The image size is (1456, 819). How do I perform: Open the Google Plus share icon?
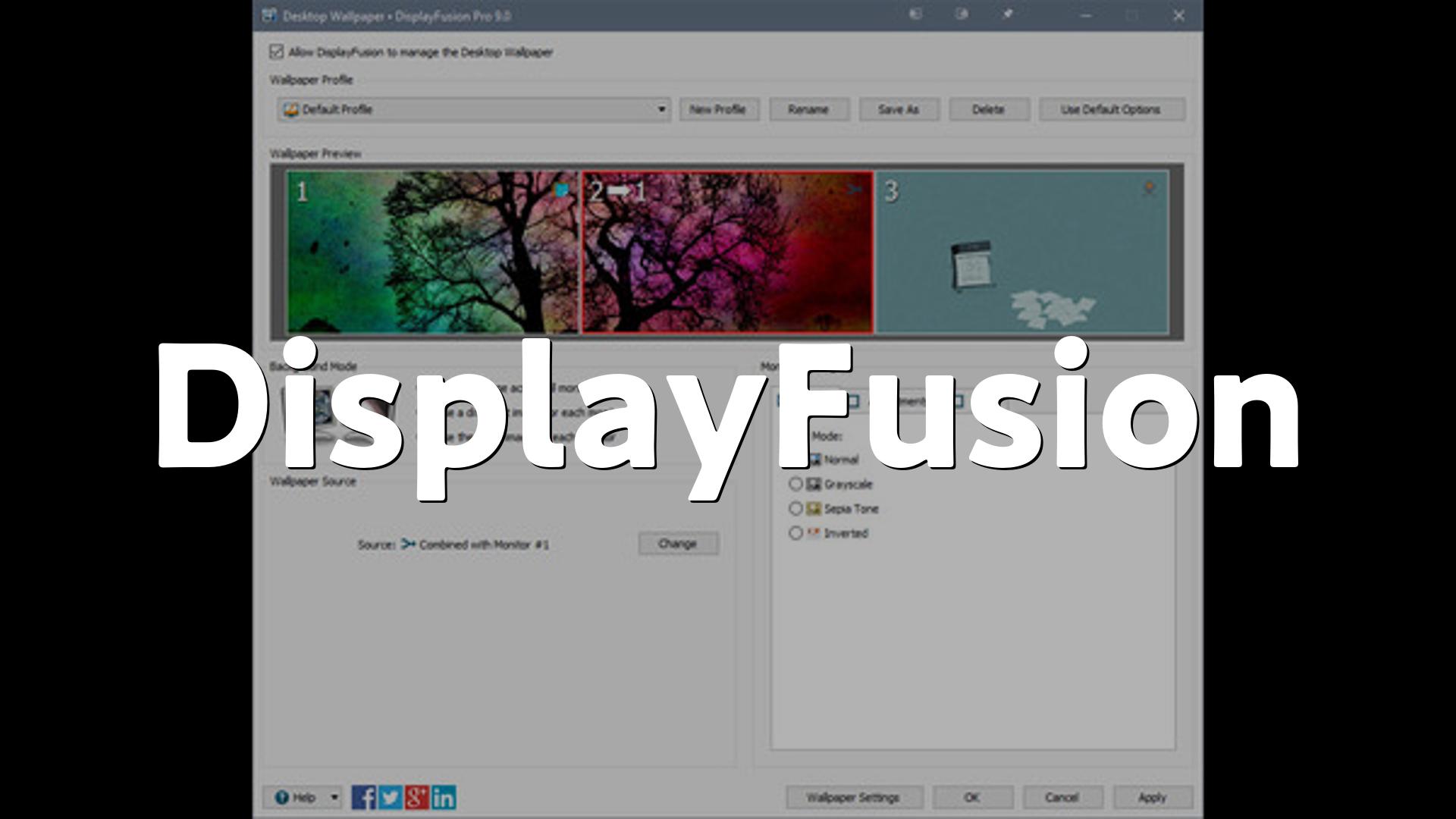[417, 797]
